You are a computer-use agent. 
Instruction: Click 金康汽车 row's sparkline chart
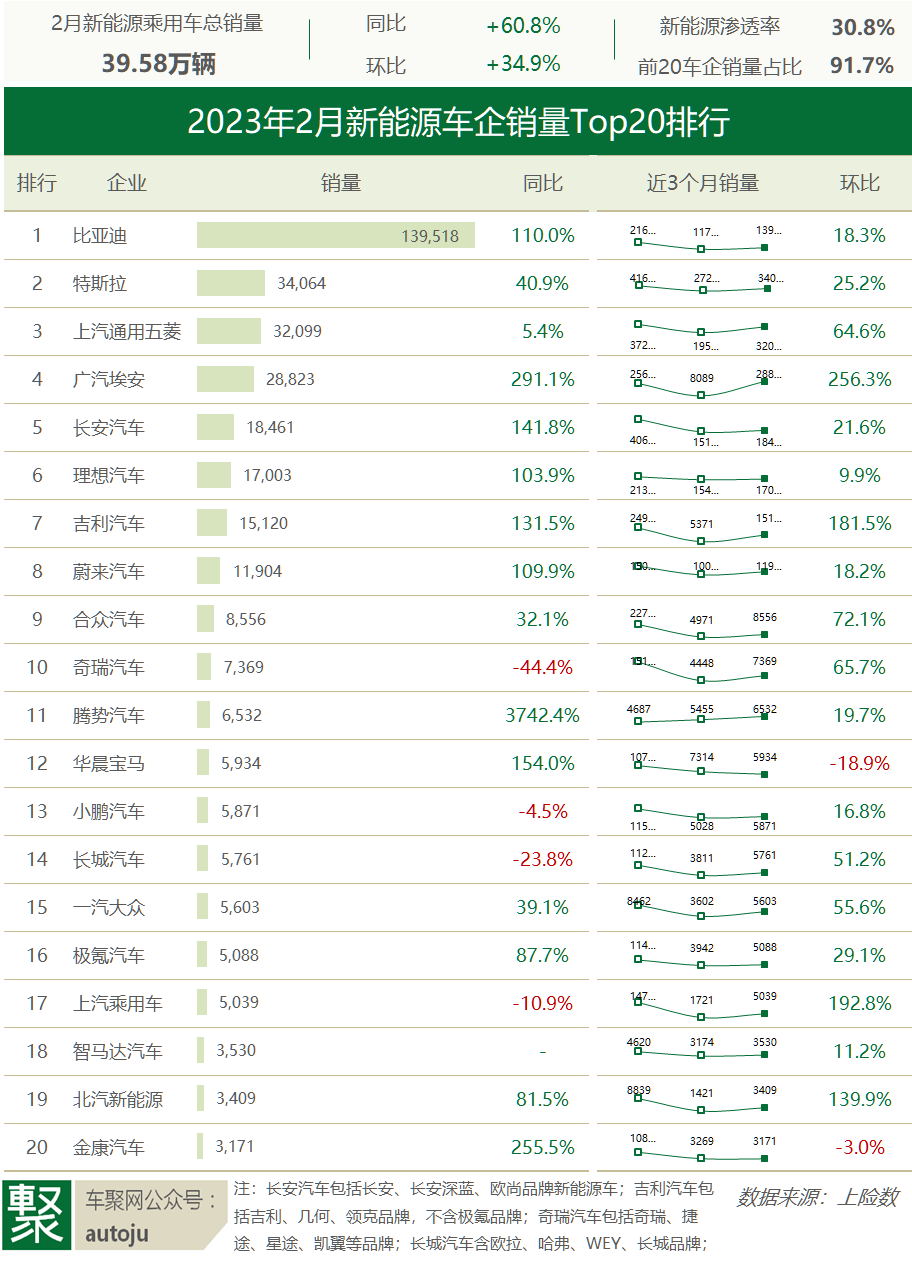(701, 1148)
